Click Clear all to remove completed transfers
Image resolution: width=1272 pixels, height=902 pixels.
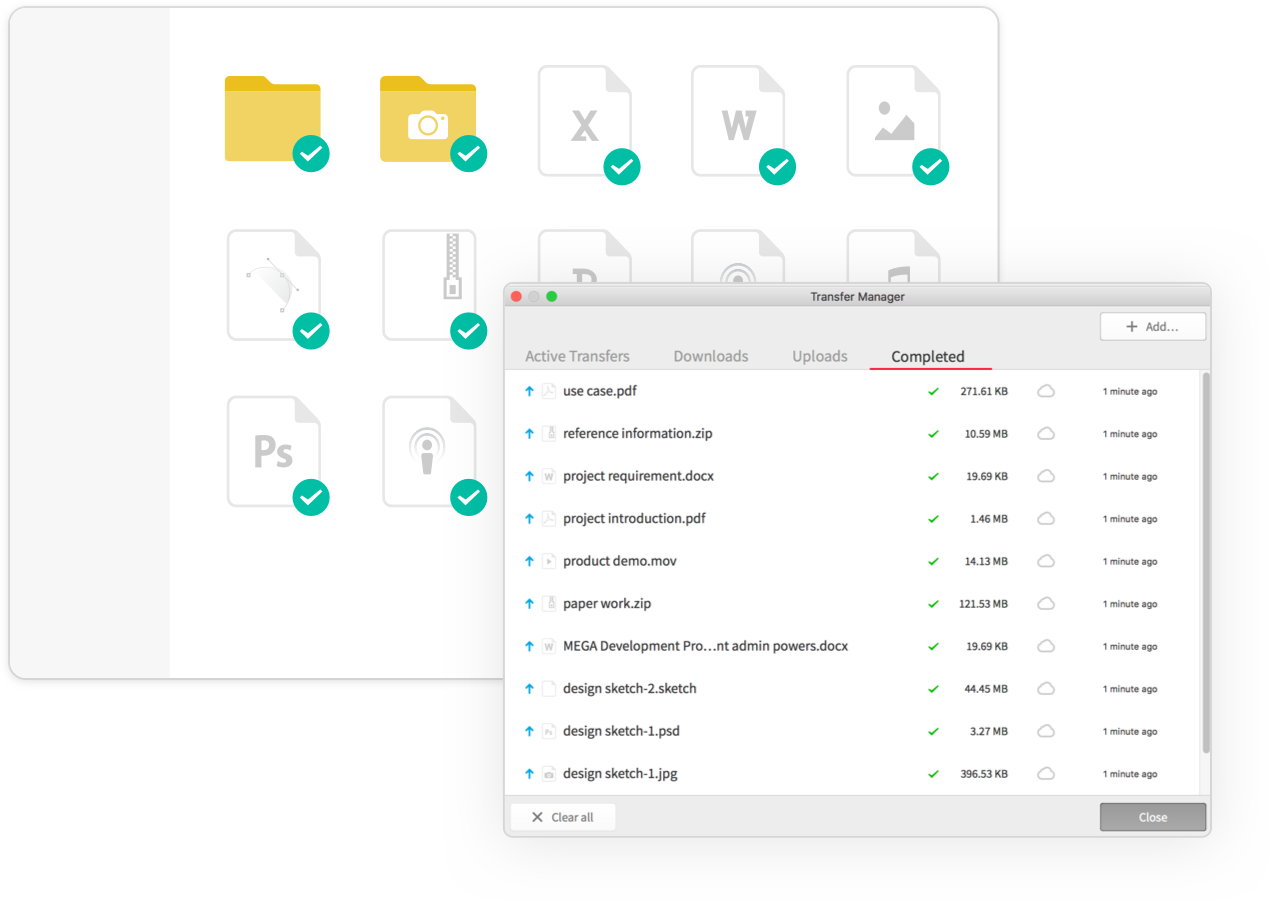coord(562,816)
